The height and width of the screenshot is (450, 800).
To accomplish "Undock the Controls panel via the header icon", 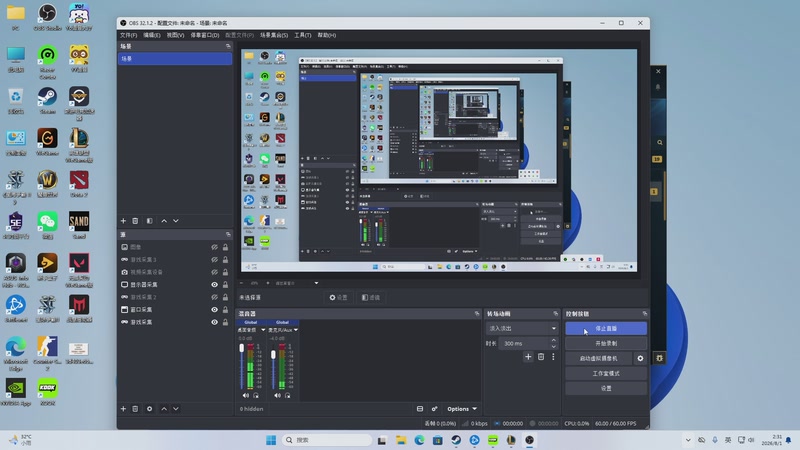I will click(x=645, y=314).
